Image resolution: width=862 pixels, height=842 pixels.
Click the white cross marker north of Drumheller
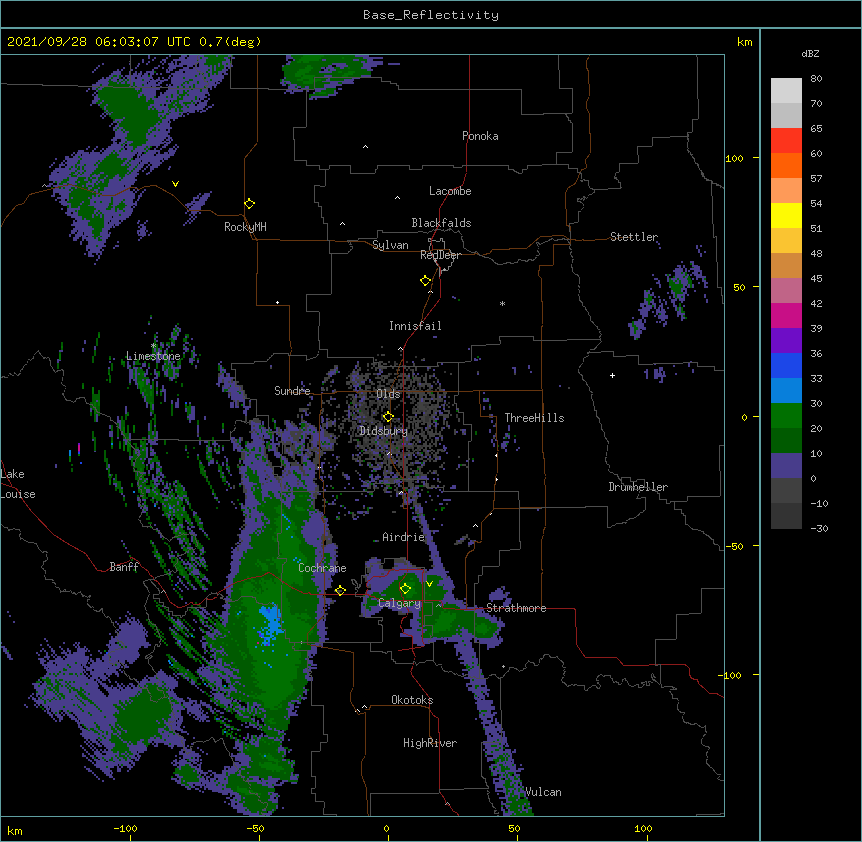612,375
